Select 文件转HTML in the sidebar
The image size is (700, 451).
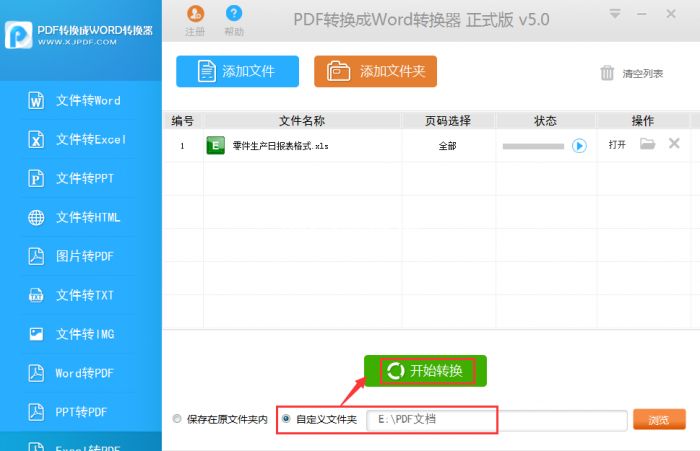(81, 217)
